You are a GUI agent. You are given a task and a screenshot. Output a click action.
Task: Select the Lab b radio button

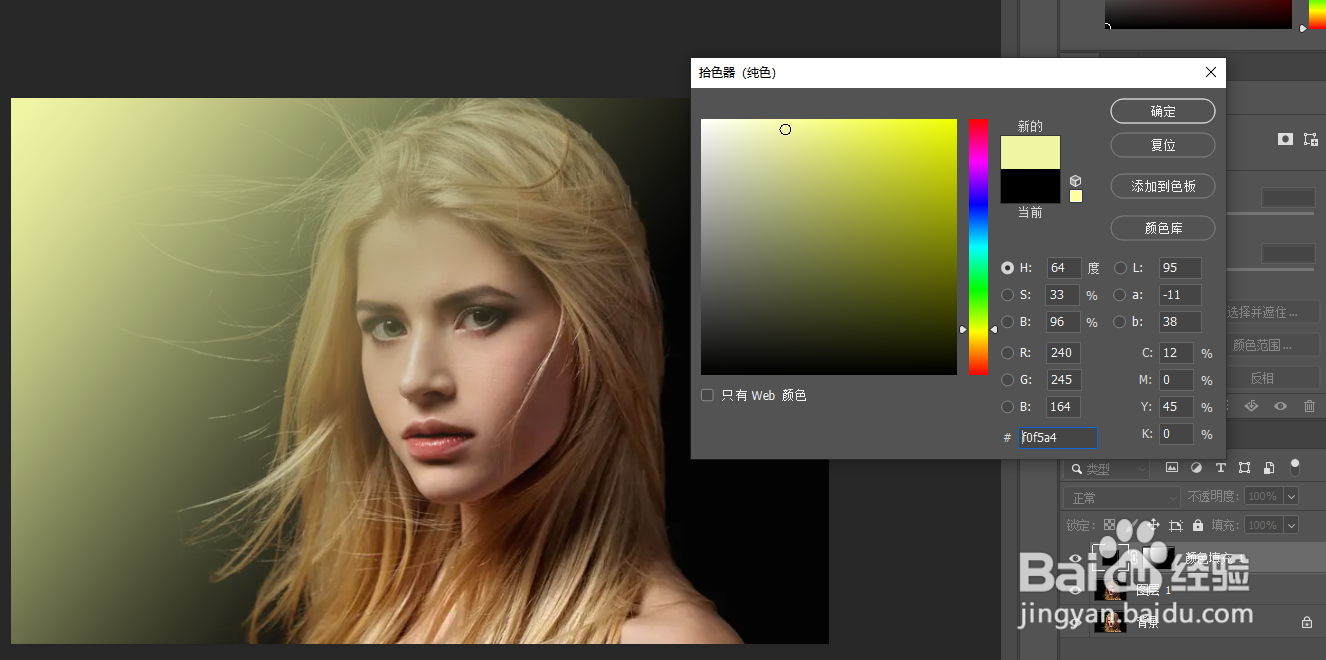(1120, 322)
